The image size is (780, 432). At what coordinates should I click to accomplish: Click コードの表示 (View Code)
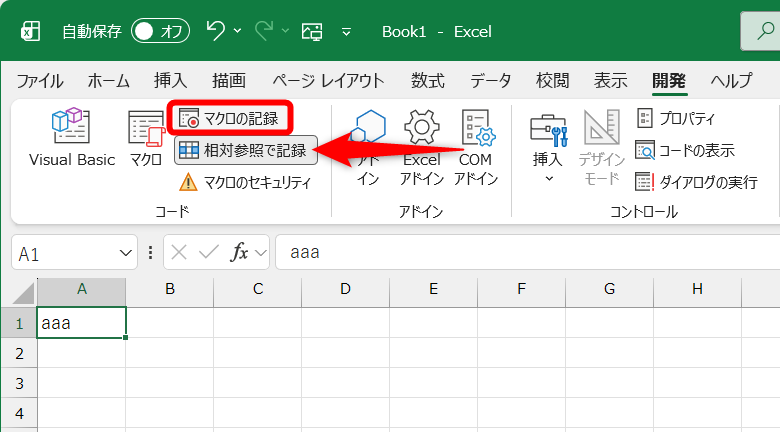(x=685, y=150)
